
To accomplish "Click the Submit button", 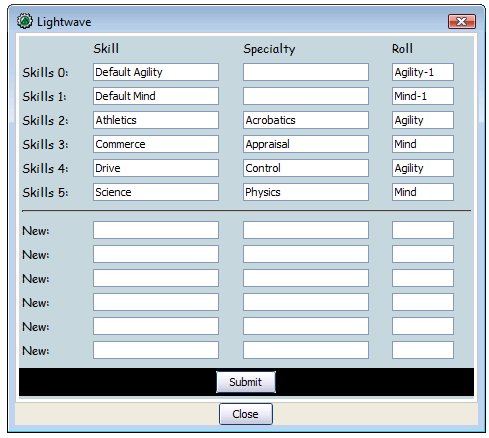I will coord(246,382).
